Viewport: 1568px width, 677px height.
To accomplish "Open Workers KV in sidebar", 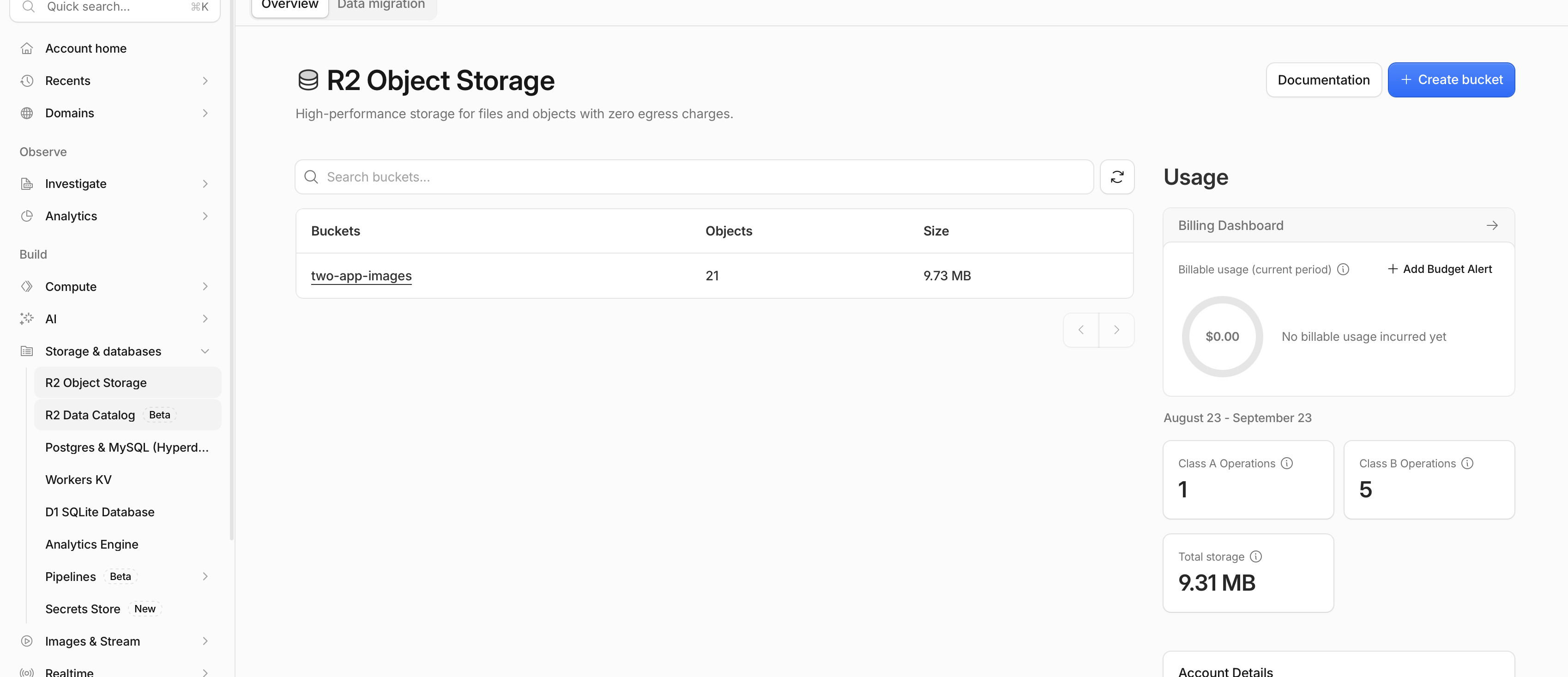I will pos(128,480).
